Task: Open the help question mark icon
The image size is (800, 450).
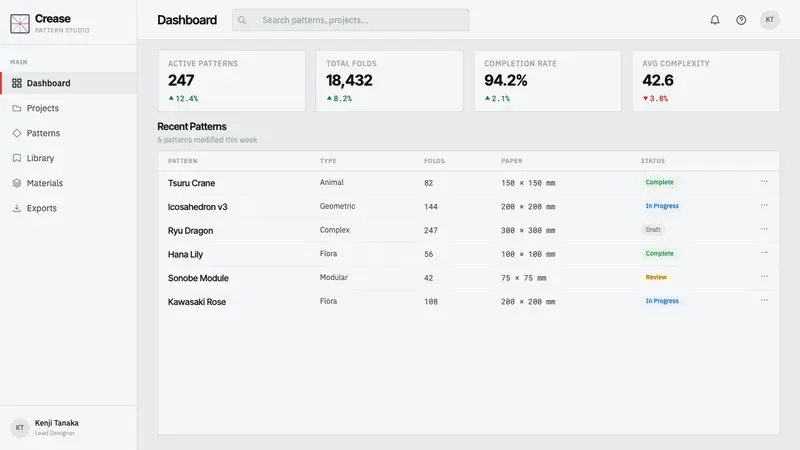Action: (x=741, y=20)
